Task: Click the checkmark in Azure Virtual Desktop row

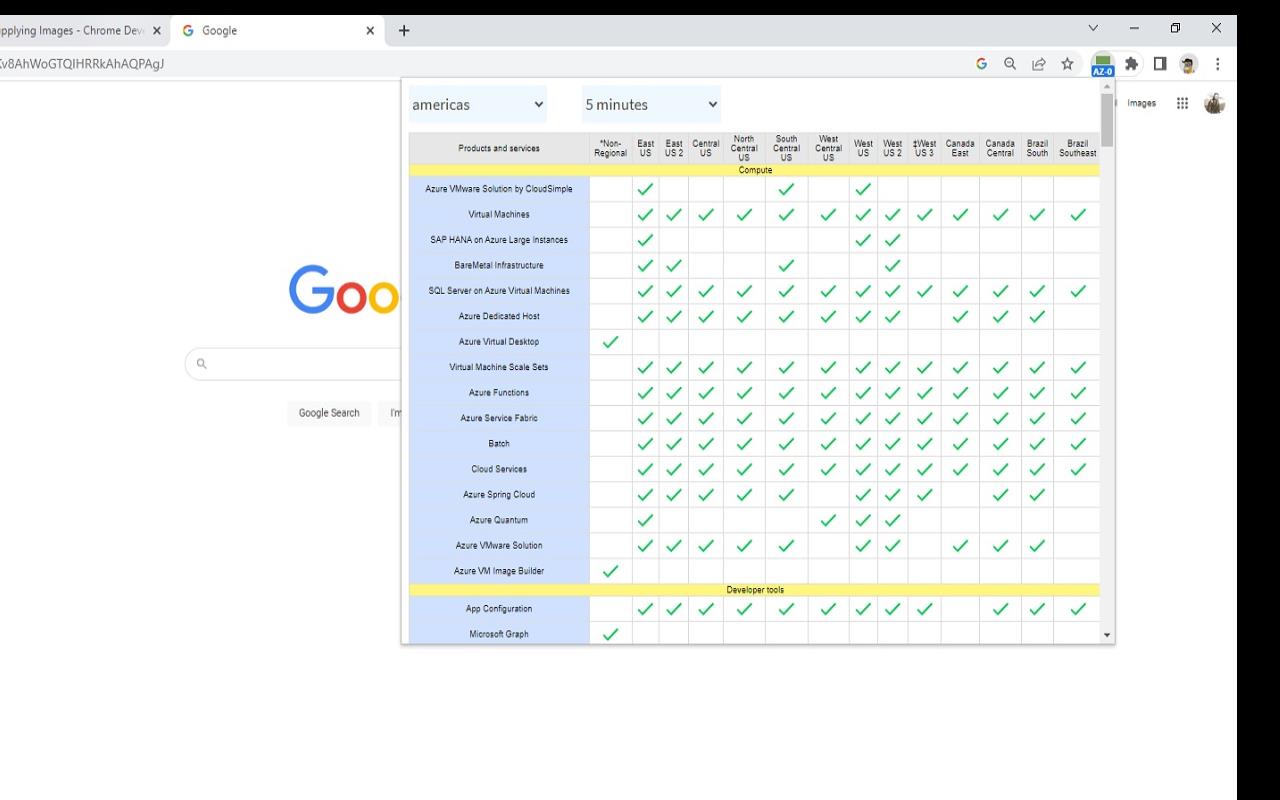Action: coord(610,342)
